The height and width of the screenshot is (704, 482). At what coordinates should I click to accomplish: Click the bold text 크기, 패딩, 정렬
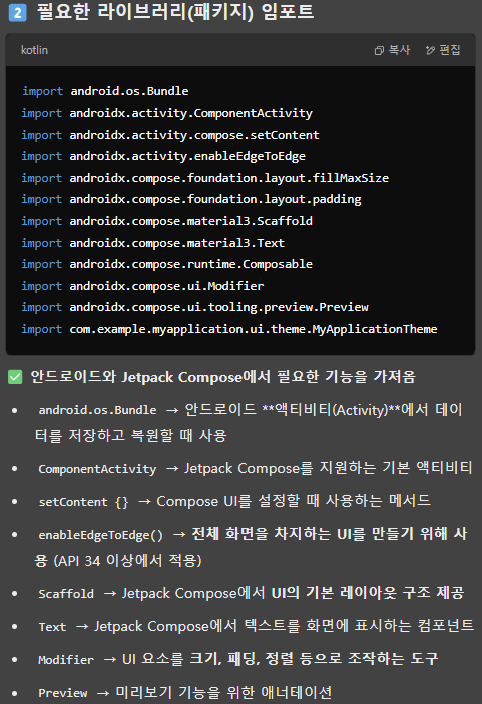(x=242, y=659)
